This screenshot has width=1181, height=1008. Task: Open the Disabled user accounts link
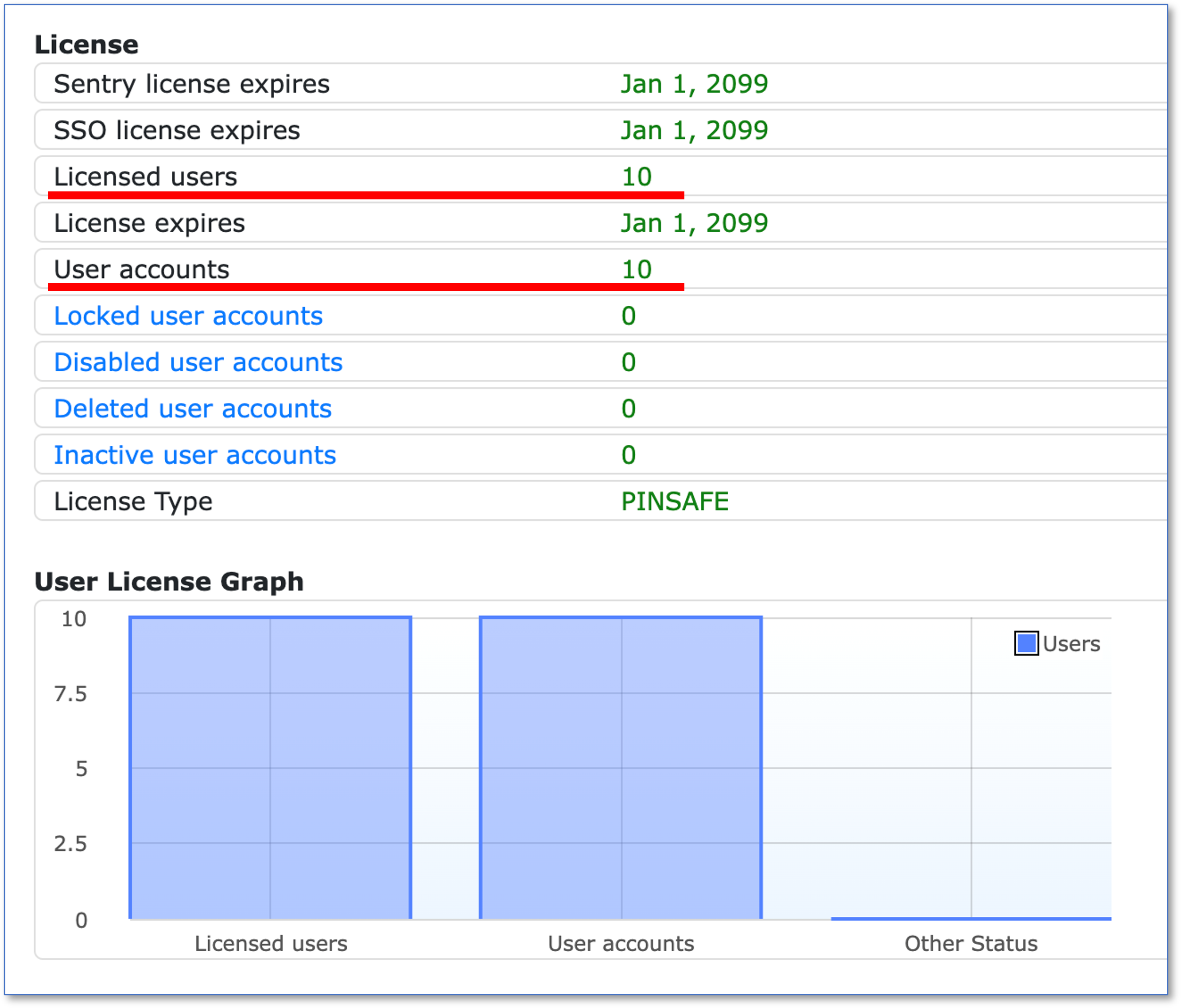pos(198,362)
